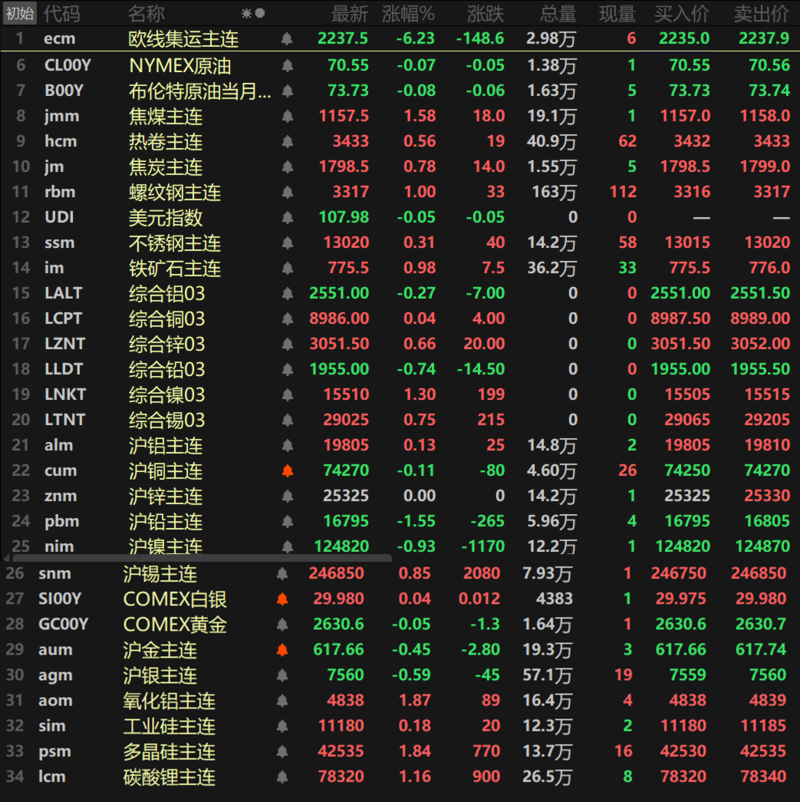Click the bell icon for 工业硅主连
800x802 pixels.
[282, 726]
